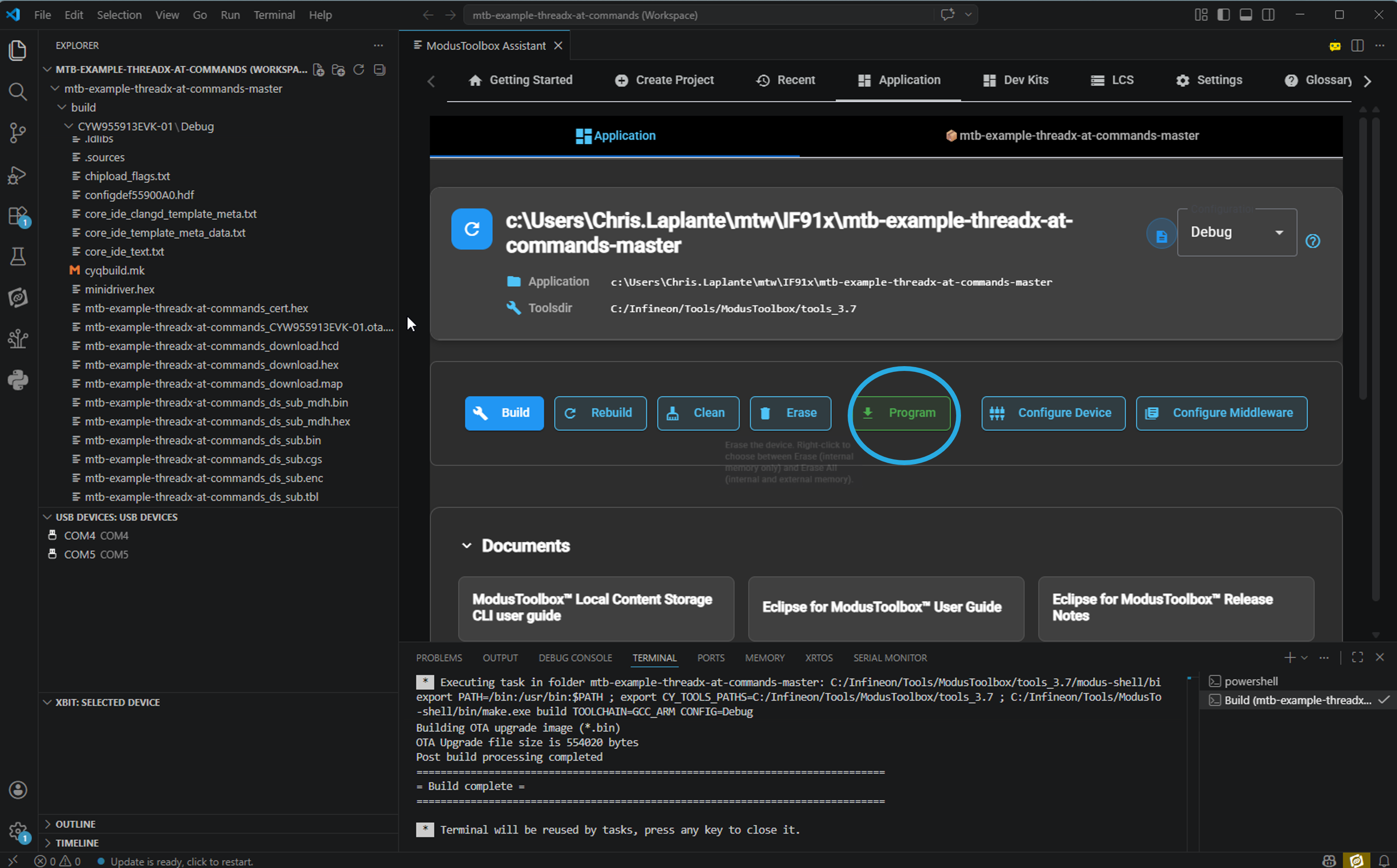This screenshot has height=868, width=1397.
Task: Click the green Program button
Action: tap(902, 413)
